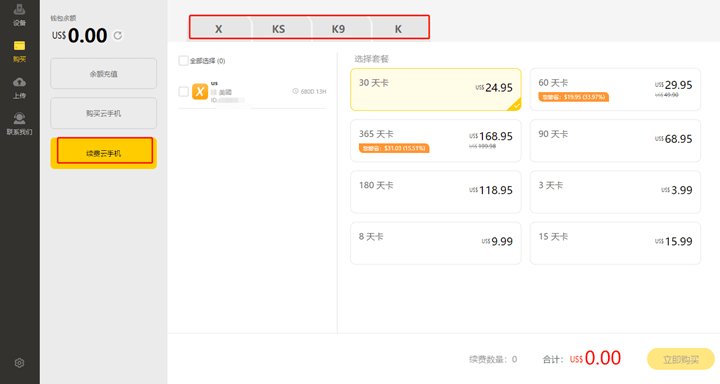The width and height of the screenshot is (720, 384).
Task: Click the clock icon beside 680D 13H
Action: [295, 91]
